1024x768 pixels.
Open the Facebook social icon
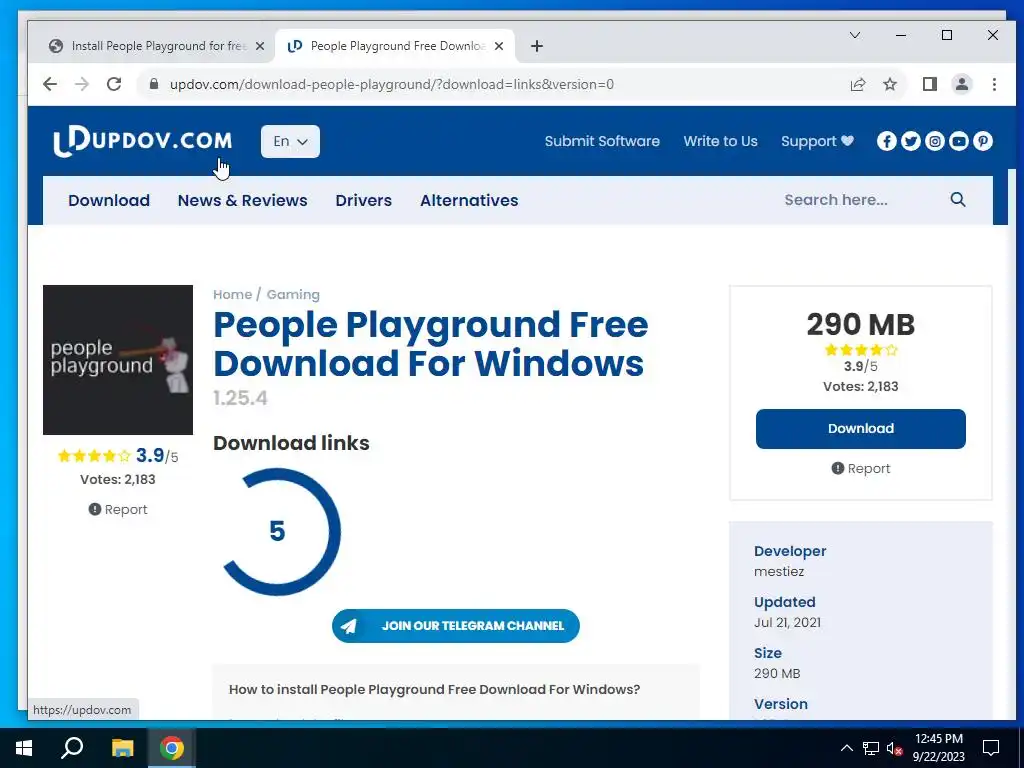pos(886,141)
